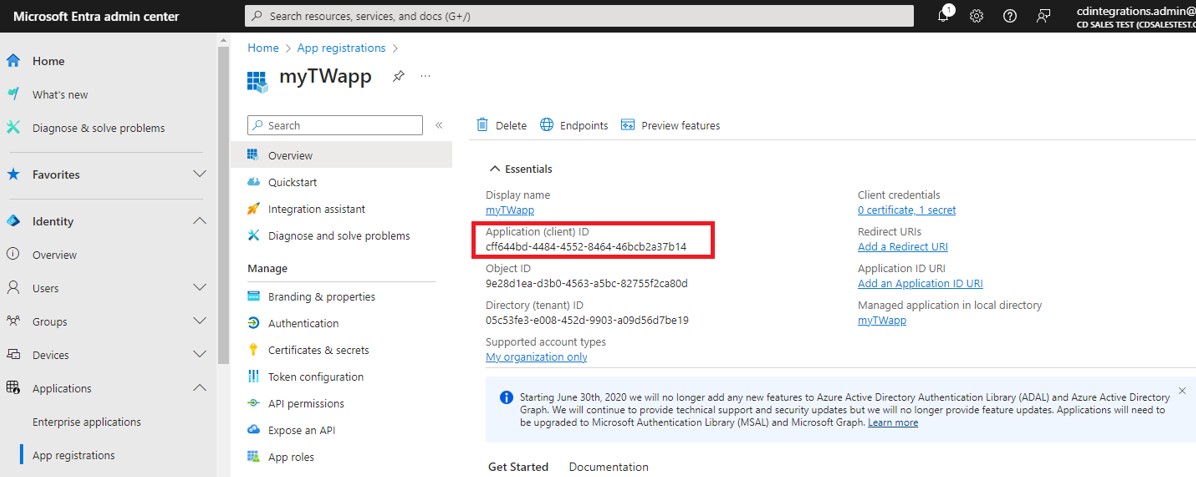Click Diagnose & solve problems sidebar icon
1196x477 pixels.
coord(13,127)
